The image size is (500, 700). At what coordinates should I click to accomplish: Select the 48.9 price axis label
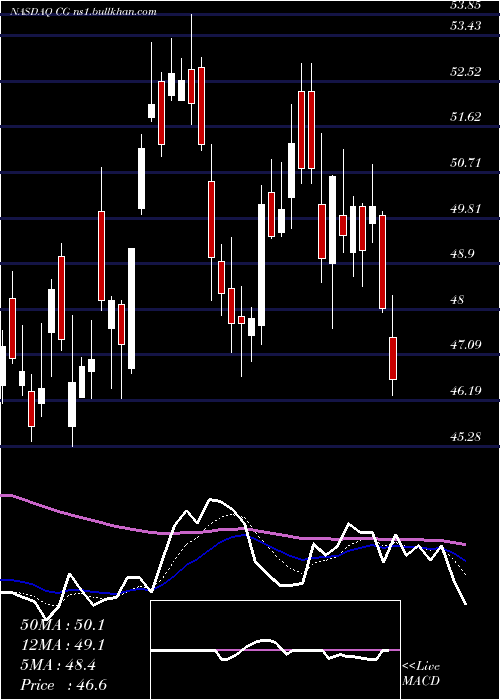[462, 254]
